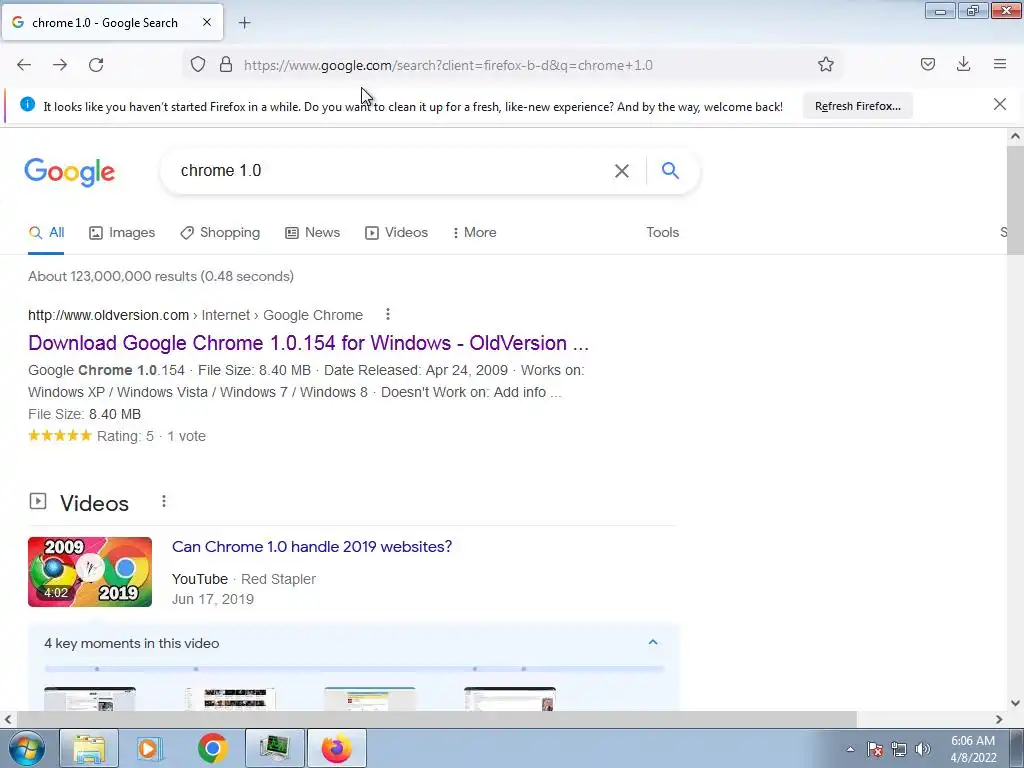This screenshot has width=1024, height=768.
Task: Dismiss the Firefox refresh notification bar
Action: 1000,104
